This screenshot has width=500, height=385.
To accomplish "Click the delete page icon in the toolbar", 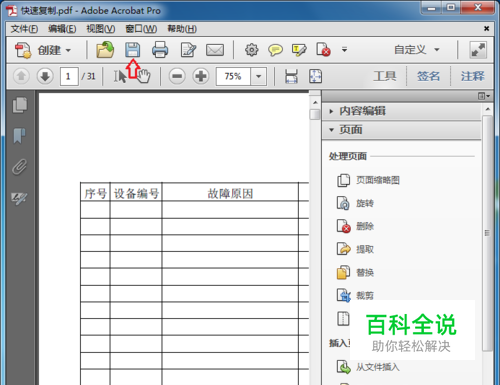I will (323, 50).
